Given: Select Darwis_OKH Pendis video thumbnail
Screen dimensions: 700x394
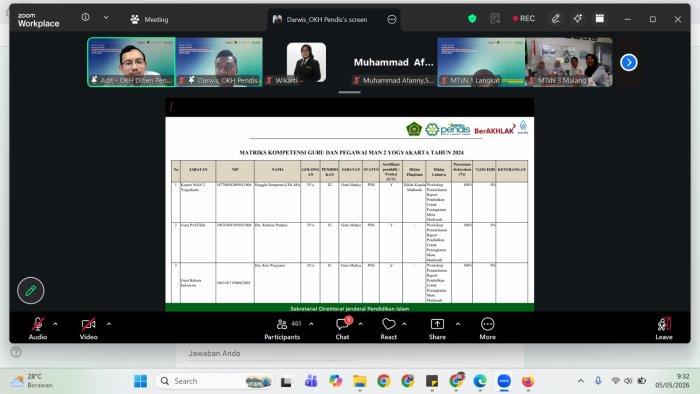Looking at the screenshot, I should point(219,62).
